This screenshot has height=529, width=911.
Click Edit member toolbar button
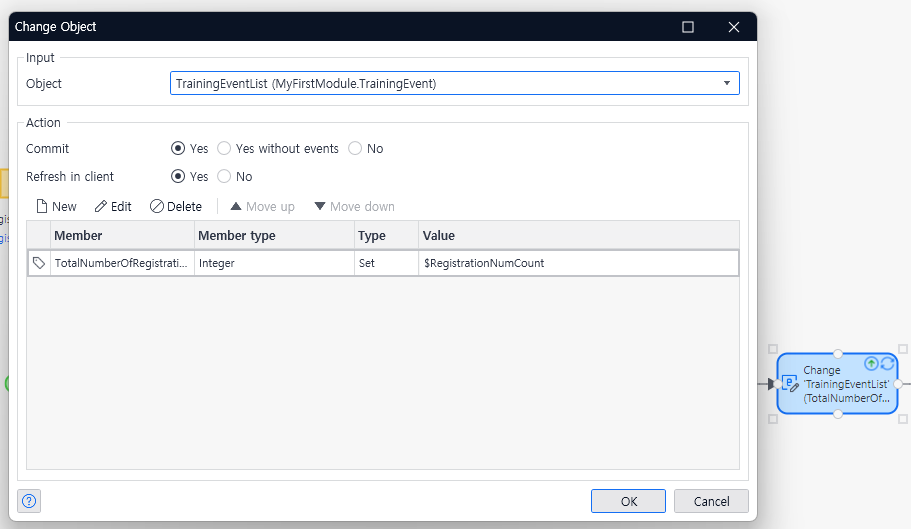coord(113,207)
